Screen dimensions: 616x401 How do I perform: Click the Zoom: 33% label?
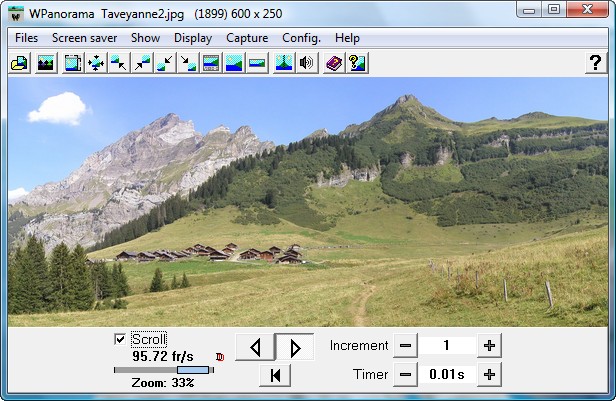163,383
